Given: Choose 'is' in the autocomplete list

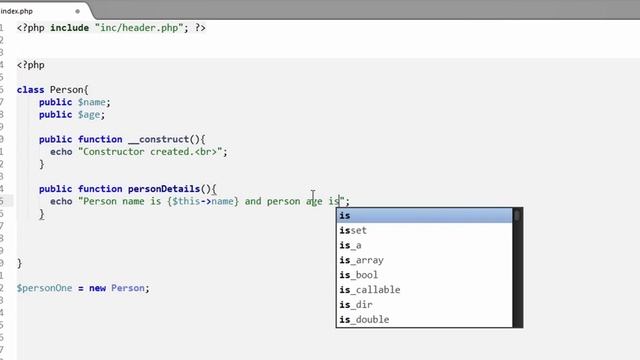Looking at the screenshot, I should [424, 216].
